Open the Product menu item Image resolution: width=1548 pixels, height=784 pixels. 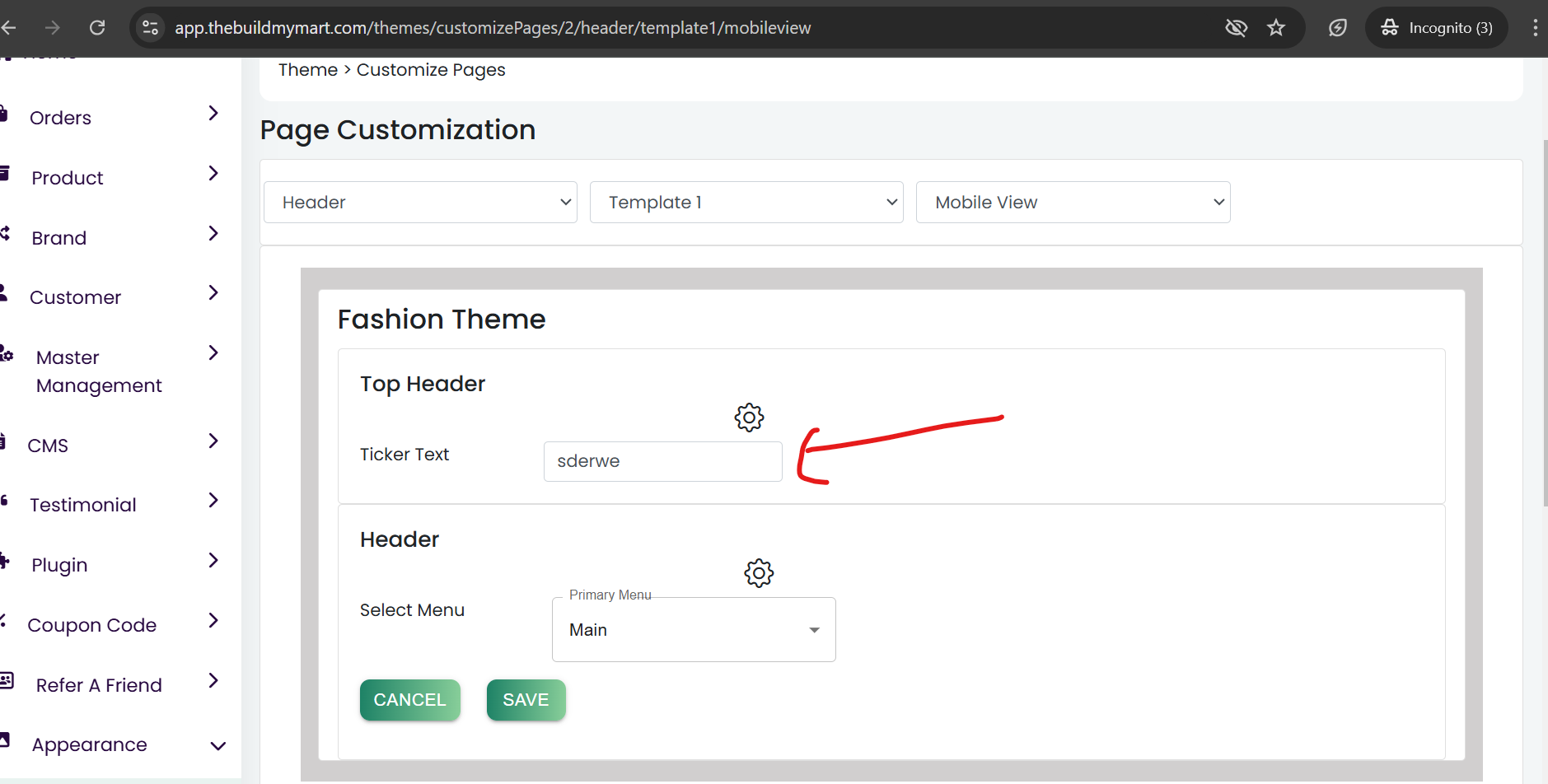point(68,178)
